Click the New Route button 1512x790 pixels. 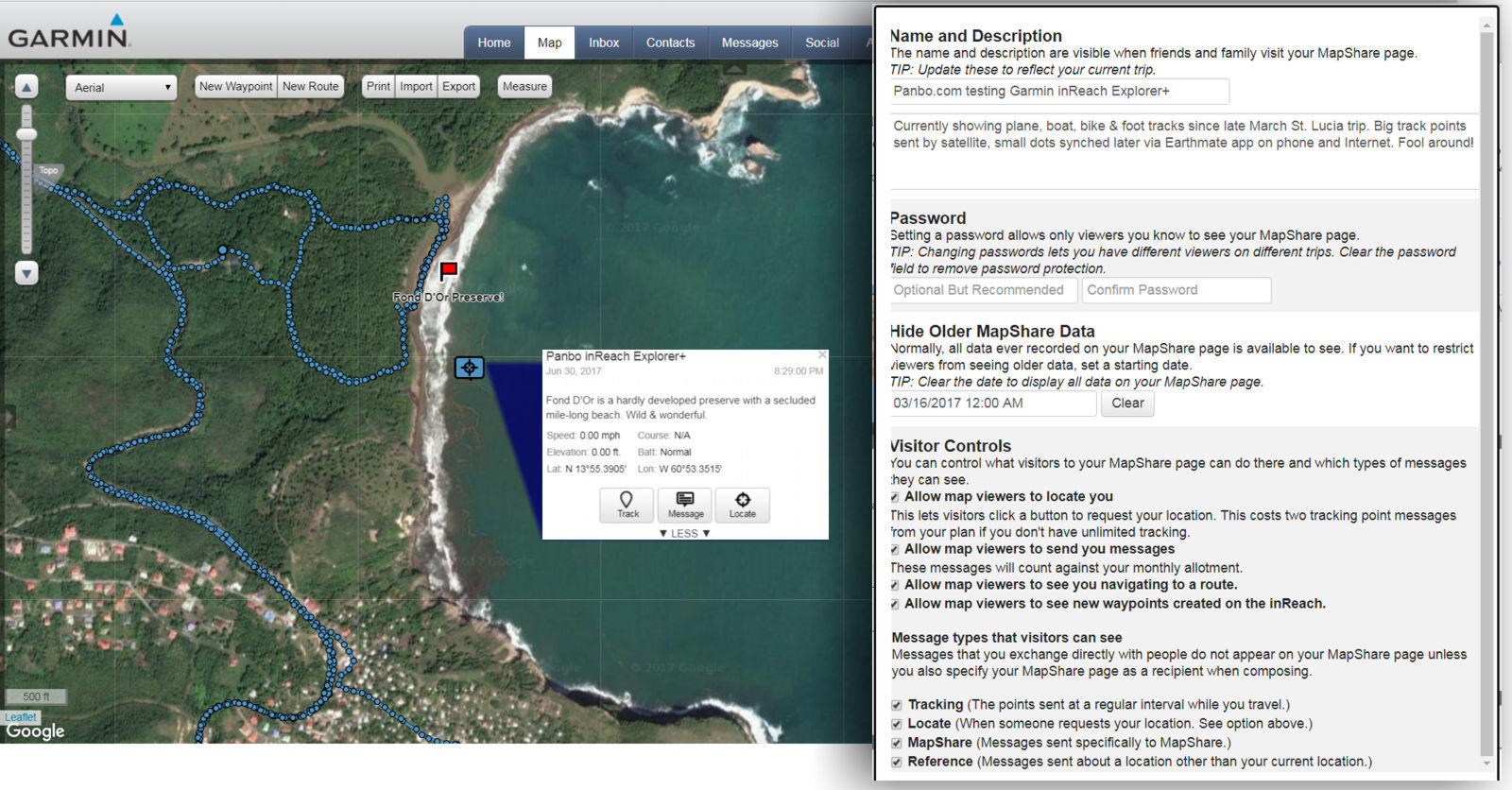(x=310, y=86)
